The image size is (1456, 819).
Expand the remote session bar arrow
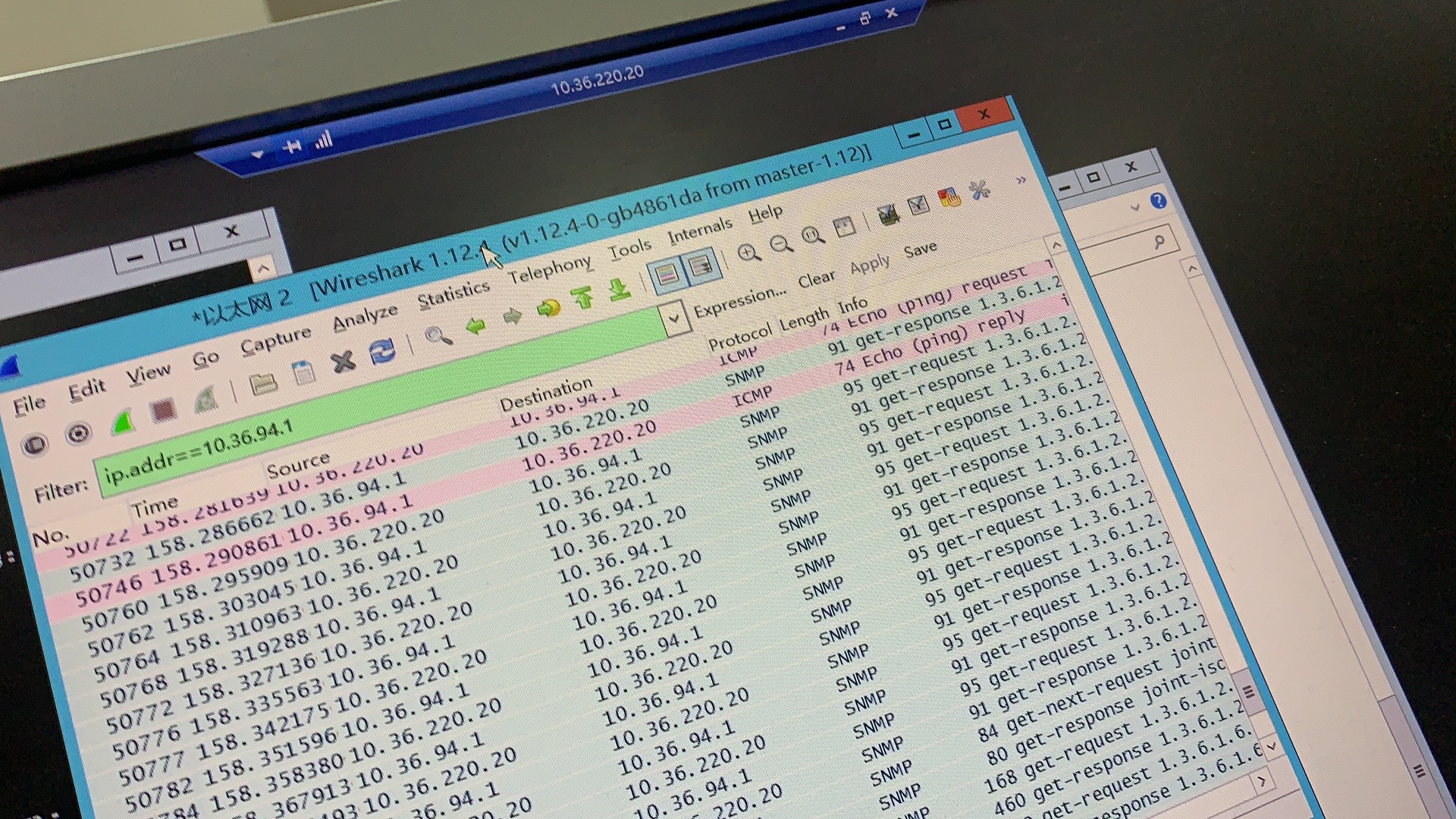tap(258, 154)
